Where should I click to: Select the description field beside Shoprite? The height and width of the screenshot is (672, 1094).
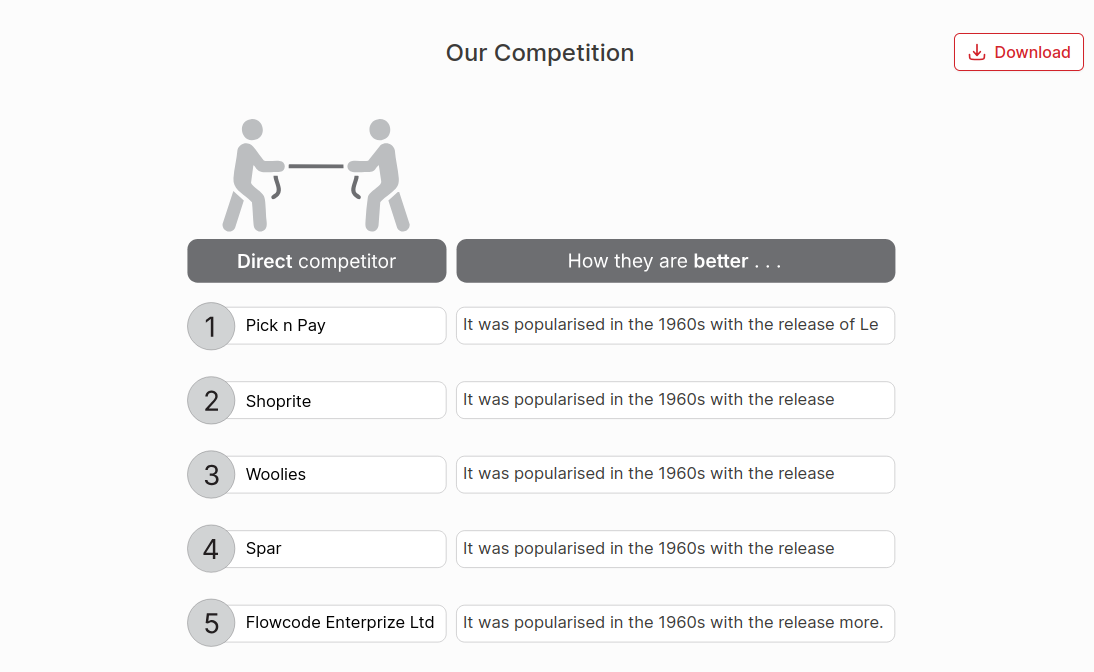click(675, 400)
